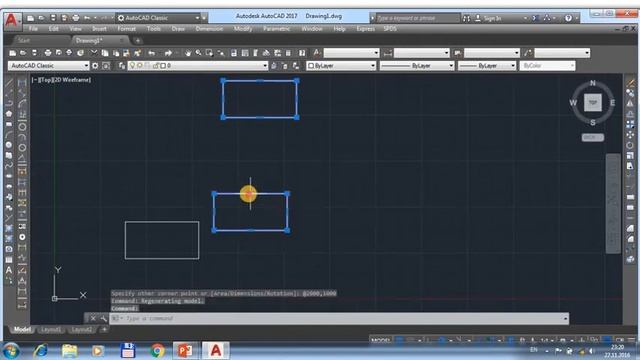Open the Format menu
The height and width of the screenshot is (360, 640).
click(x=127, y=29)
